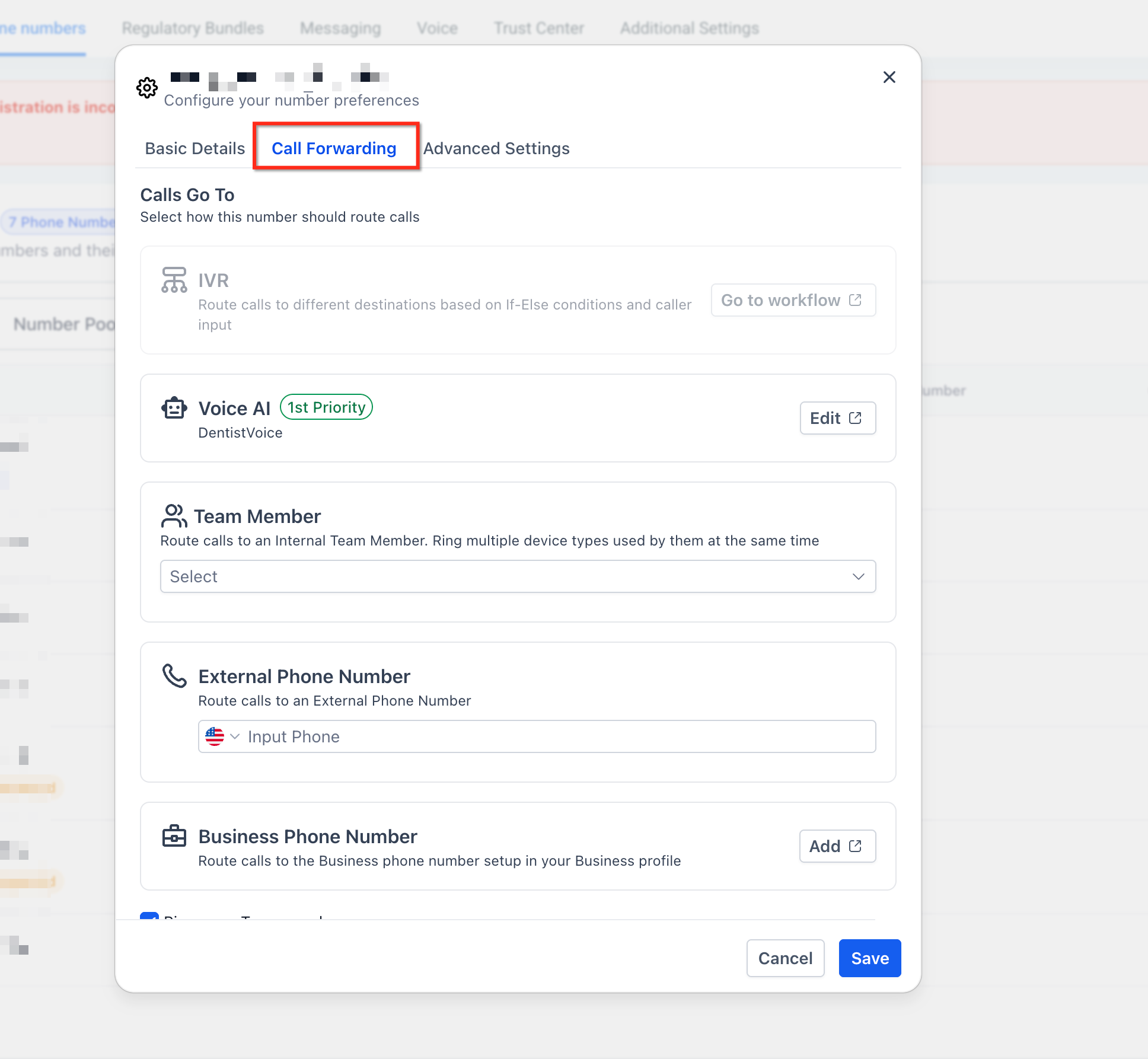1148x1059 pixels.
Task: Click the chevron beside the US flag
Action: (235, 736)
